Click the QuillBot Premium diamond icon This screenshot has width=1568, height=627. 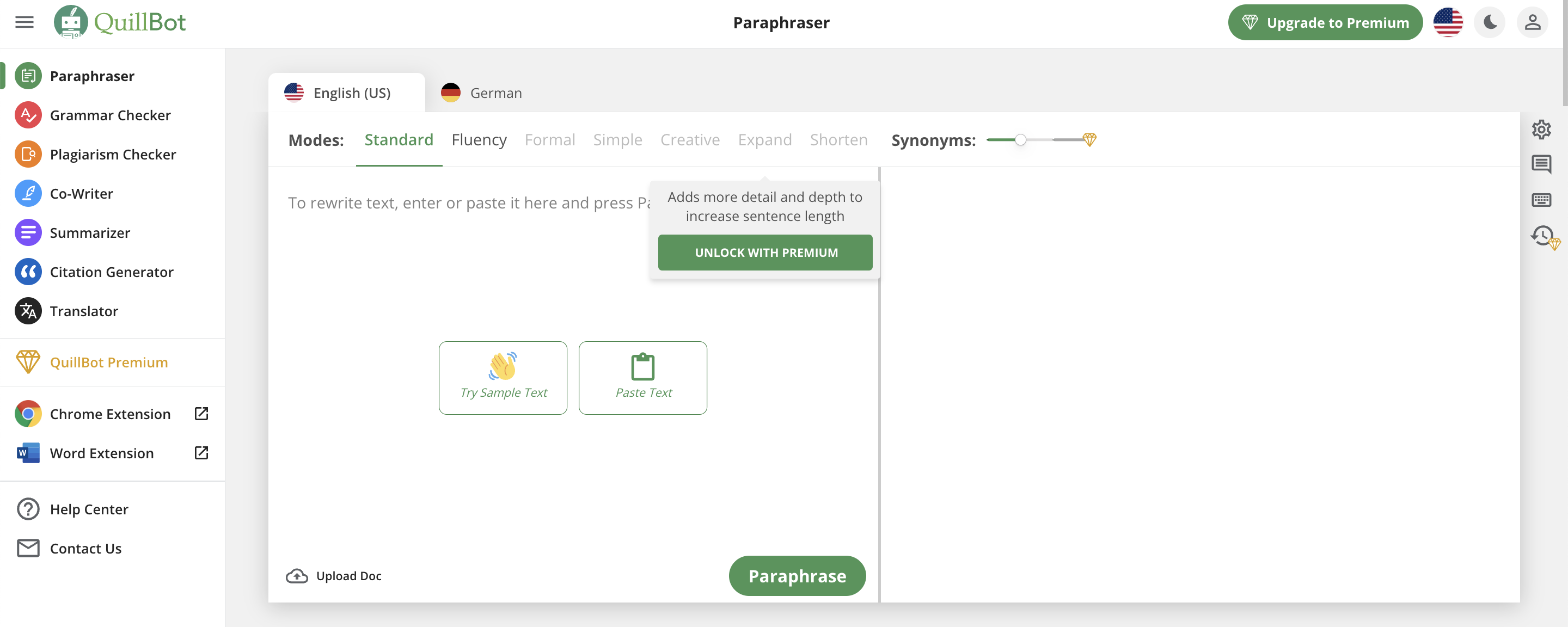[x=28, y=362]
